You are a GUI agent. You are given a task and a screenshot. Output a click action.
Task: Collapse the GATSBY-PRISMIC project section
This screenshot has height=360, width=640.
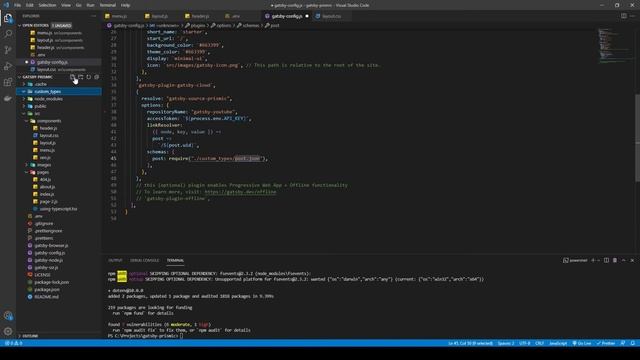click(x=37, y=77)
